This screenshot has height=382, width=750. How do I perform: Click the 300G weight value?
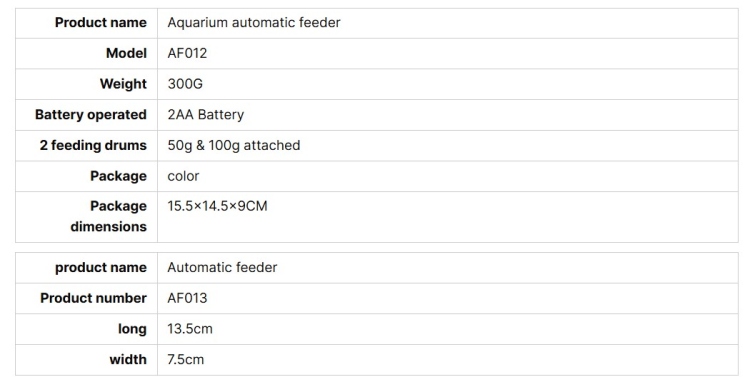point(185,84)
